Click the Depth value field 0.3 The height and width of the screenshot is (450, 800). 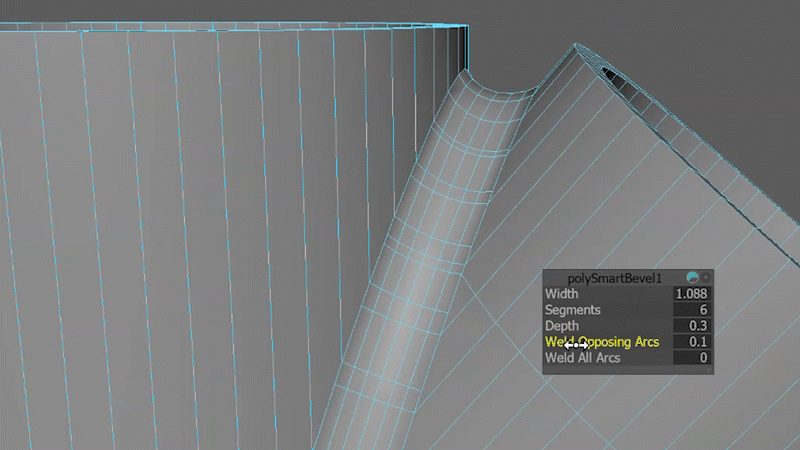(692, 326)
